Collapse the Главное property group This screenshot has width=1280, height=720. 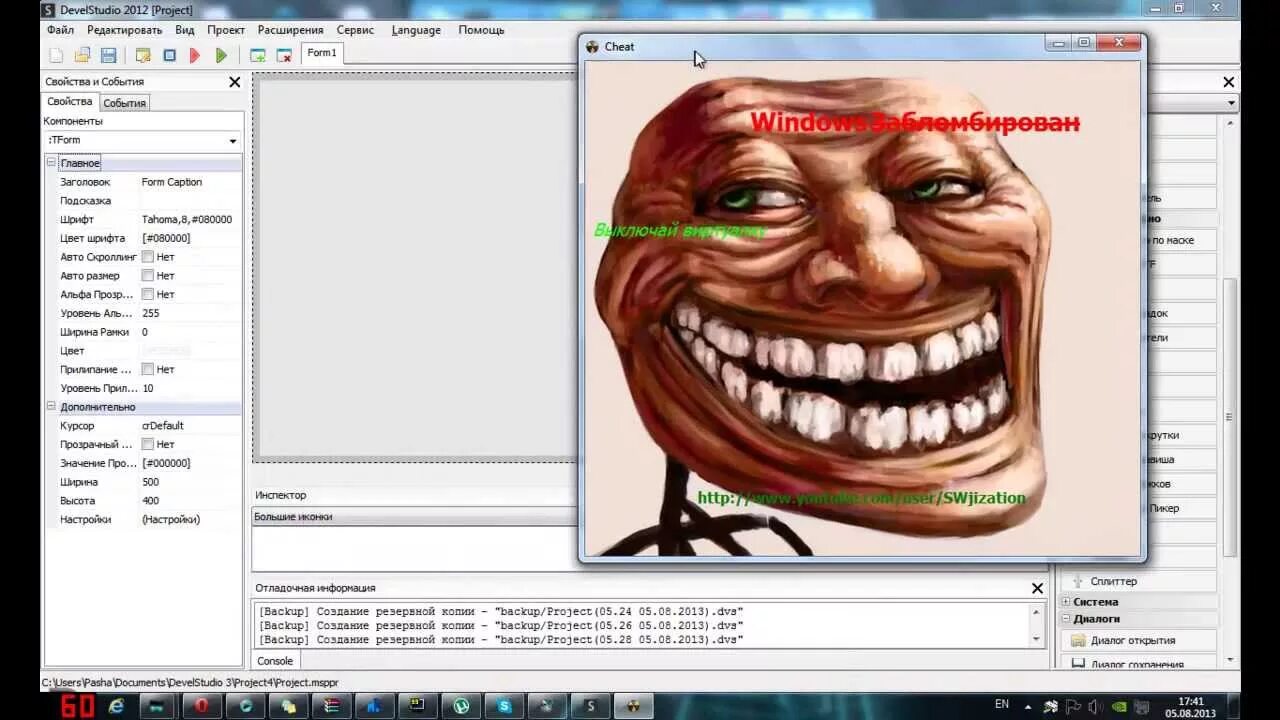[51, 163]
